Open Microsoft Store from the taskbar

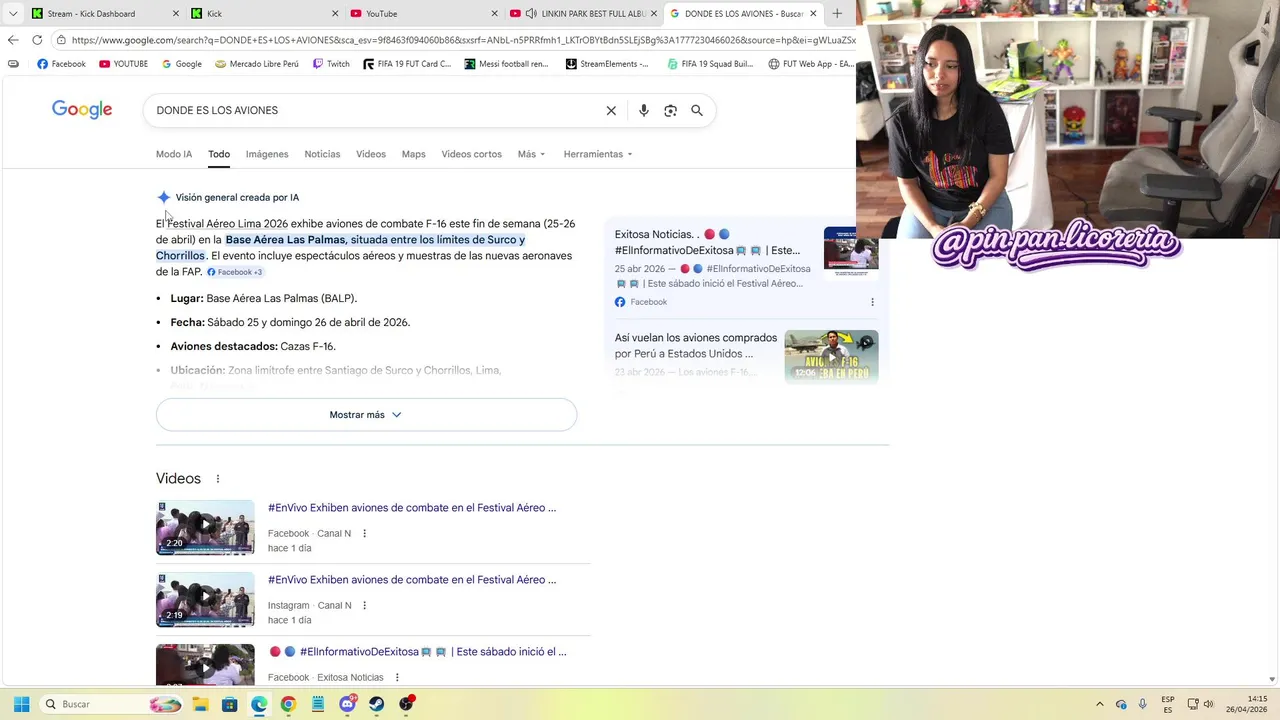[x=229, y=704]
